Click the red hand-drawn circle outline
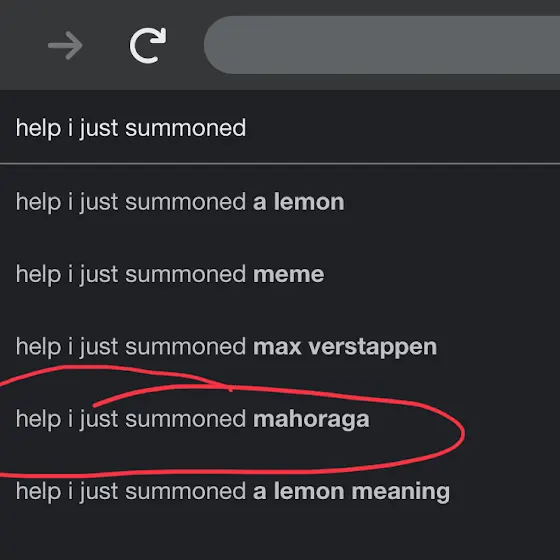The width and height of the screenshot is (560, 560). [463, 433]
